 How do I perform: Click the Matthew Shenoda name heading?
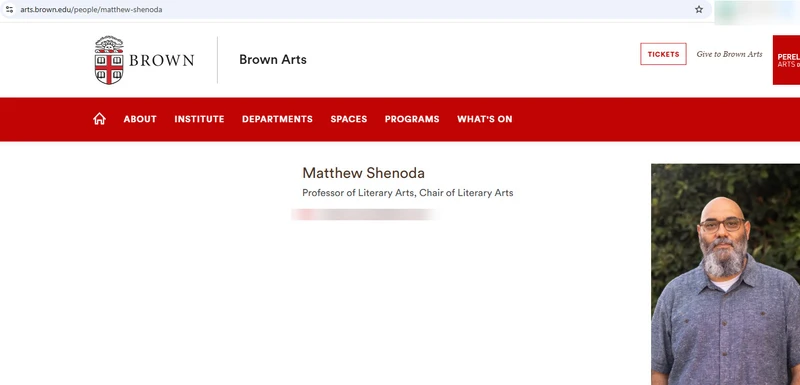pos(363,173)
